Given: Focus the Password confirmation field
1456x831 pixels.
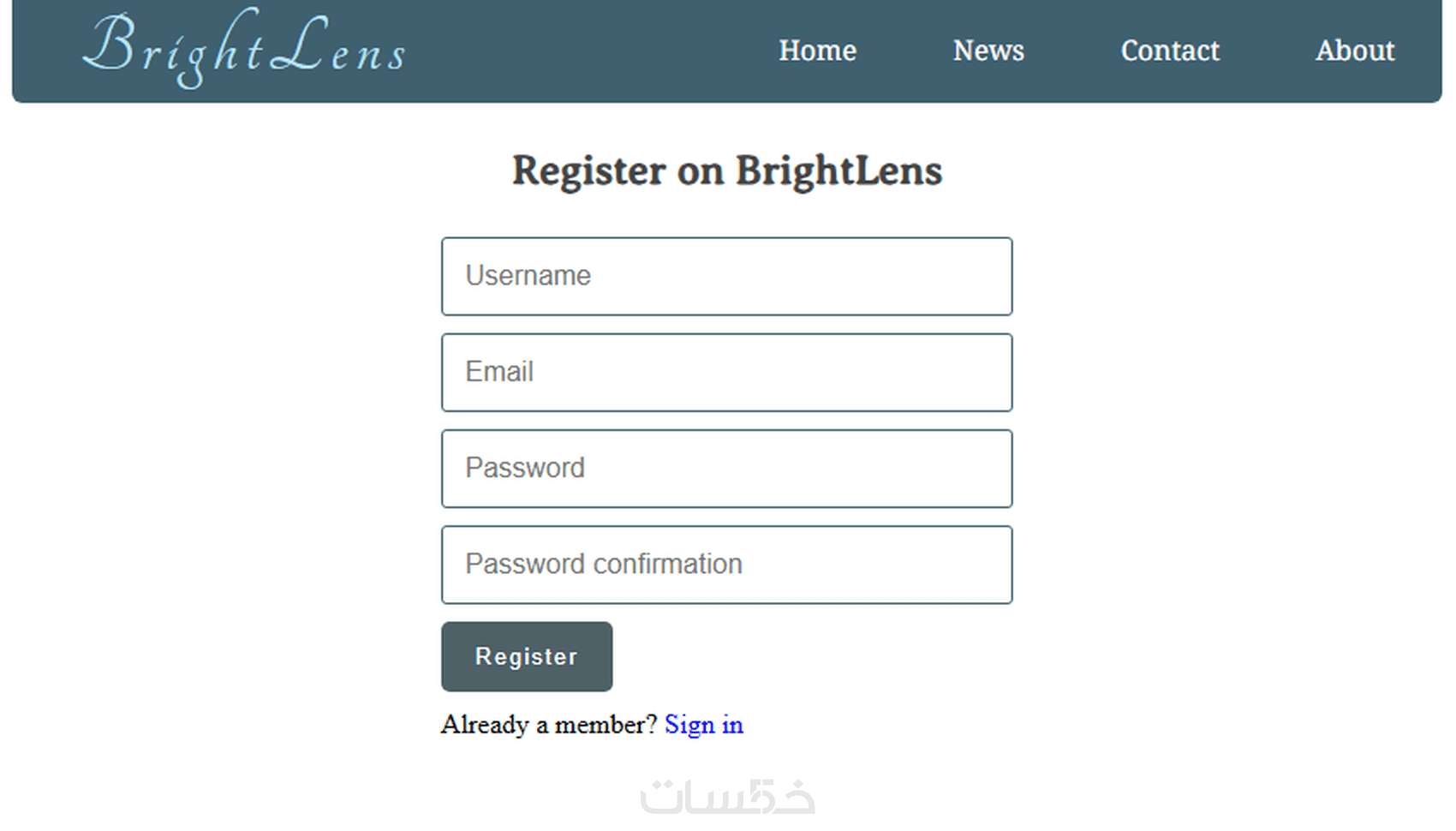Looking at the screenshot, I should point(726,565).
